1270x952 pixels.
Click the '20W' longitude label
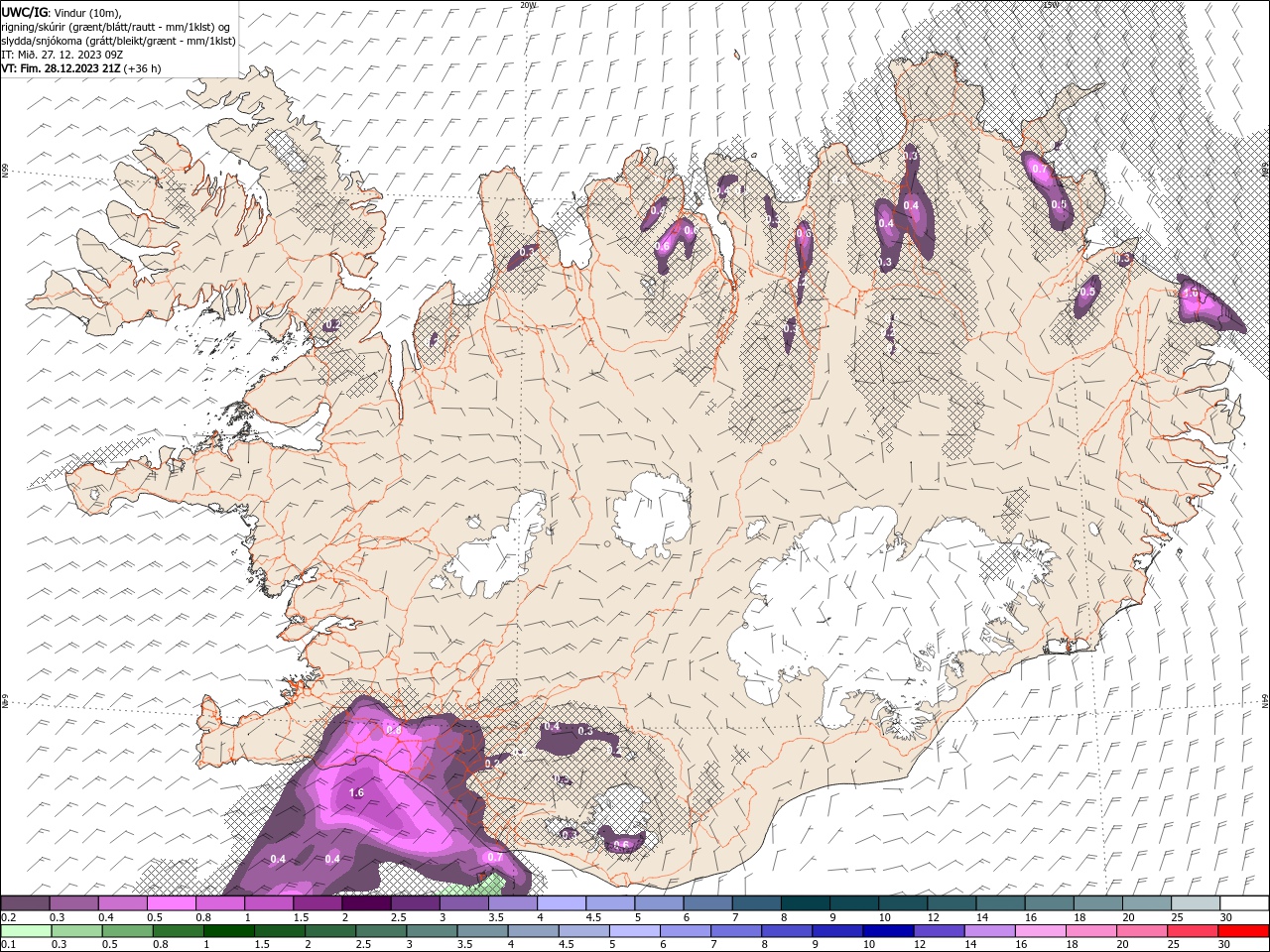[x=528, y=5]
